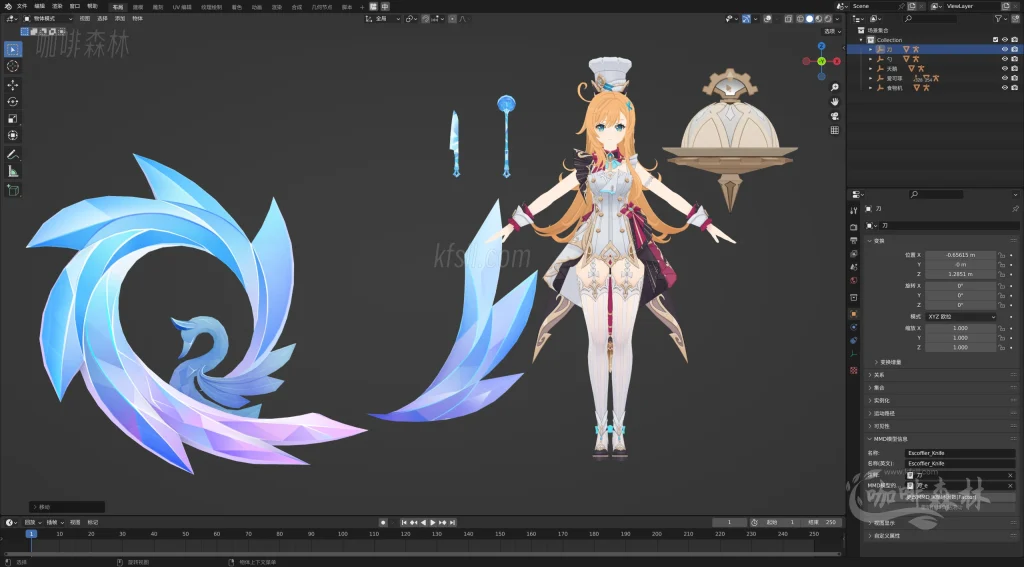Click the 名称 field Escoffier_Knife

point(960,453)
